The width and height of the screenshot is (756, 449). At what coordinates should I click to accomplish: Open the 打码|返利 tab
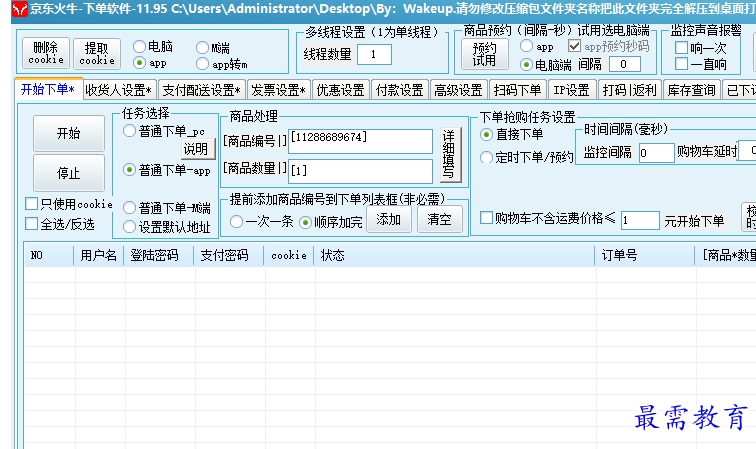[629, 90]
